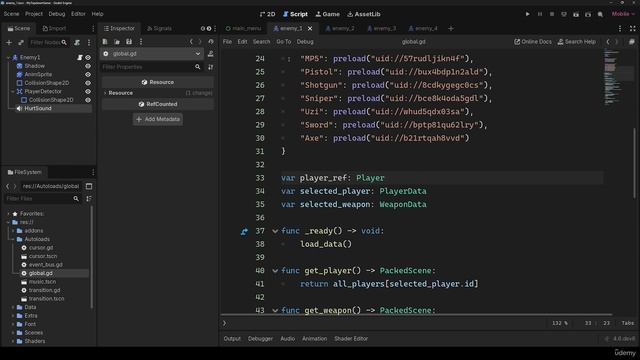Switch to the 2D workspace
Screen dimensions: 640x360
(267, 14)
